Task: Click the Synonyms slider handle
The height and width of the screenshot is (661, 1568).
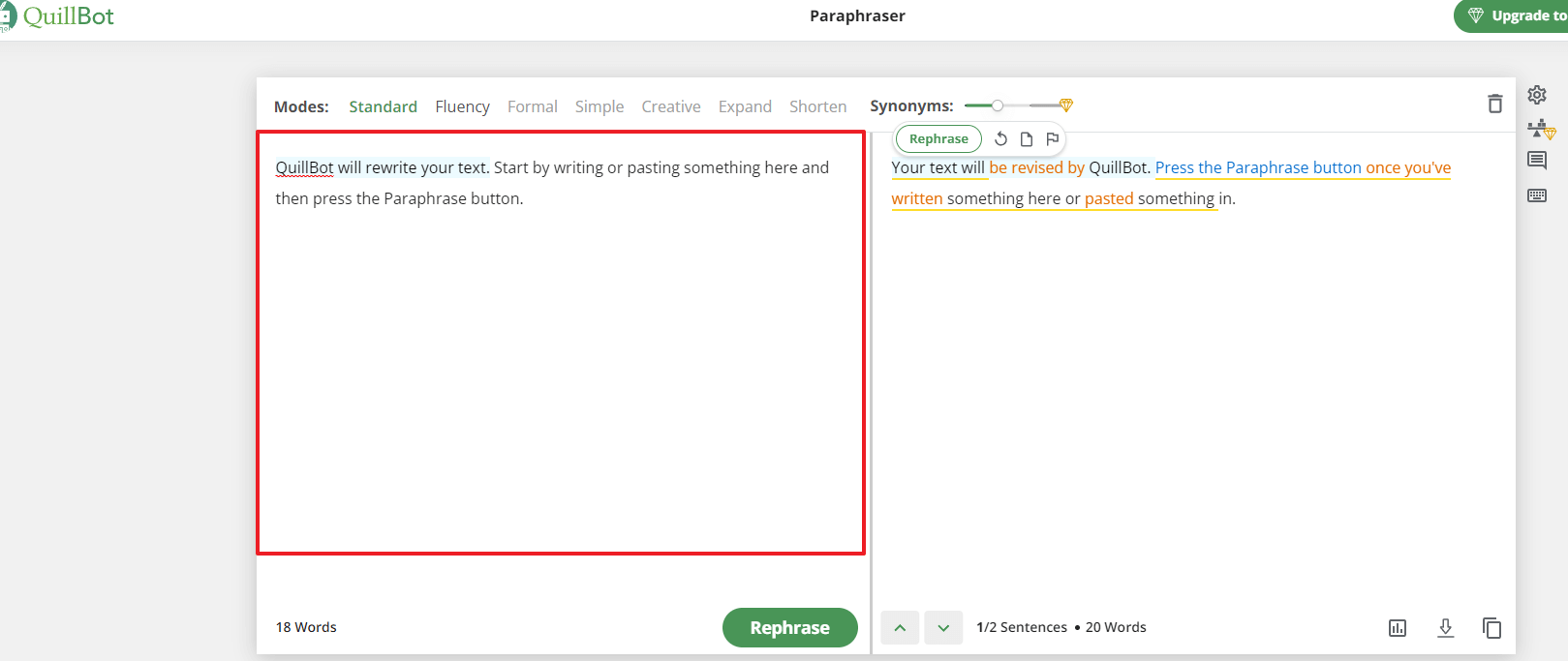Action: (998, 105)
